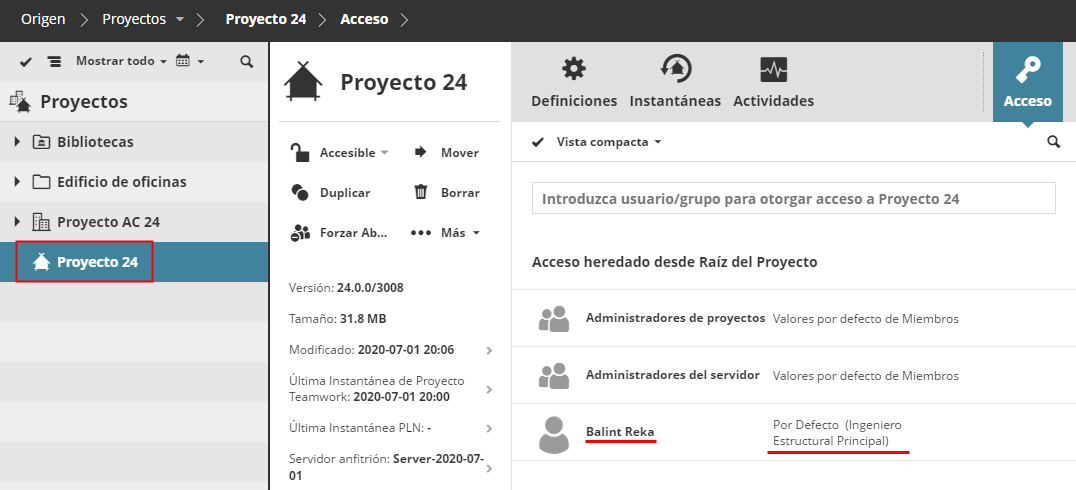This screenshot has width=1076, height=490.
Task: Click the Administradores del servidor group icon
Action: click(554, 375)
